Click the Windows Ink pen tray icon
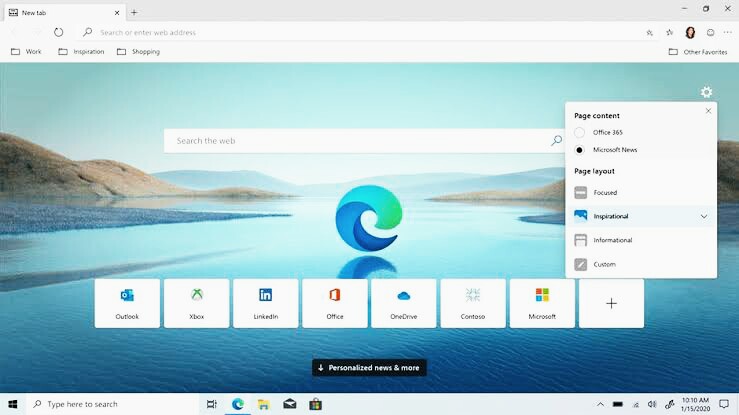The width and height of the screenshot is (739, 415). [670, 404]
